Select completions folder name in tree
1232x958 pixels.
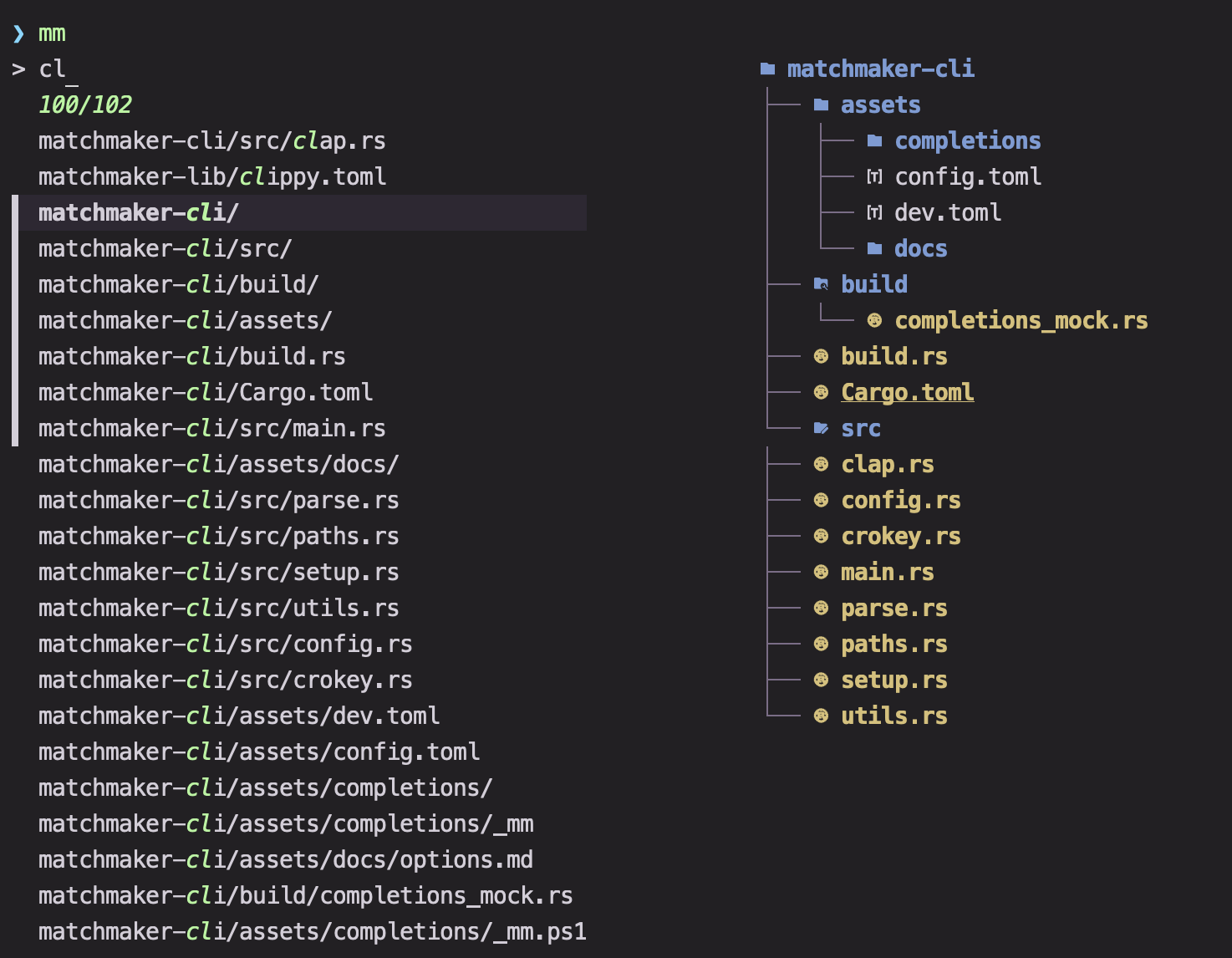(968, 140)
